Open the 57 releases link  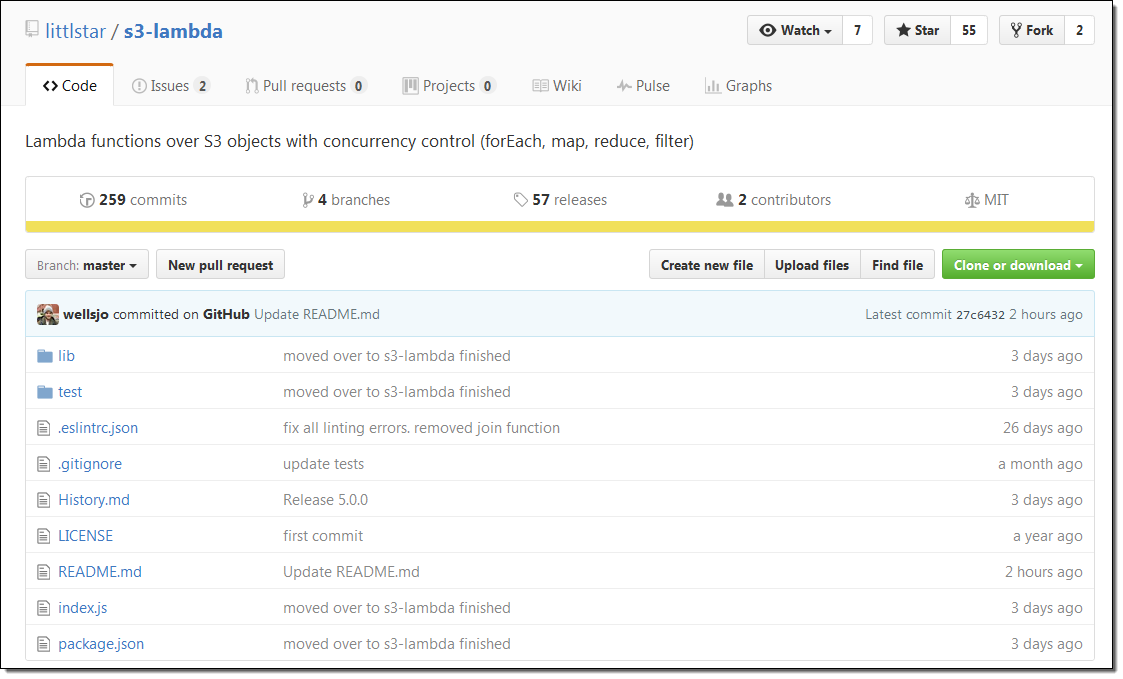560,201
